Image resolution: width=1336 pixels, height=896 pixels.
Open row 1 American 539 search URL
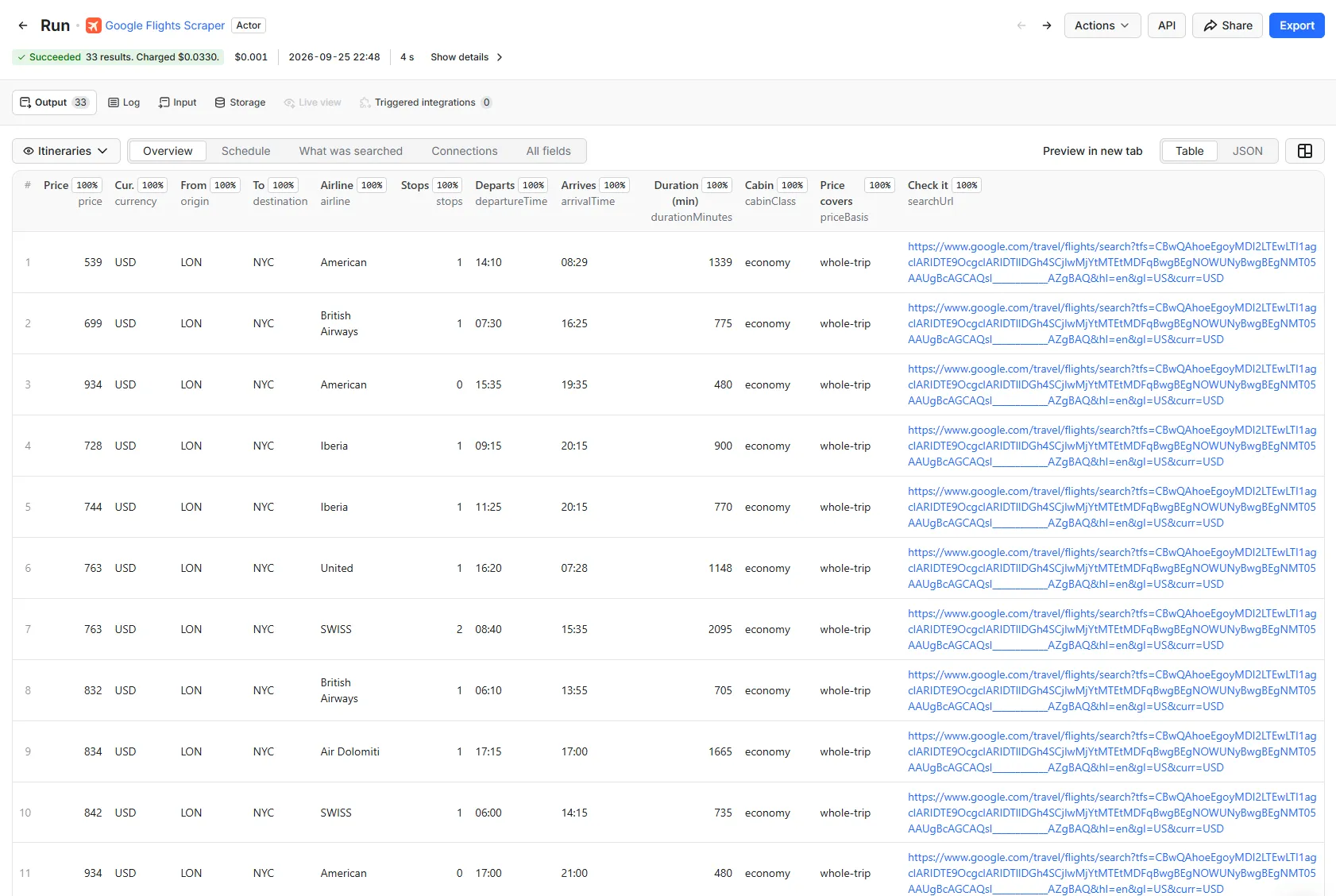(x=1112, y=262)
